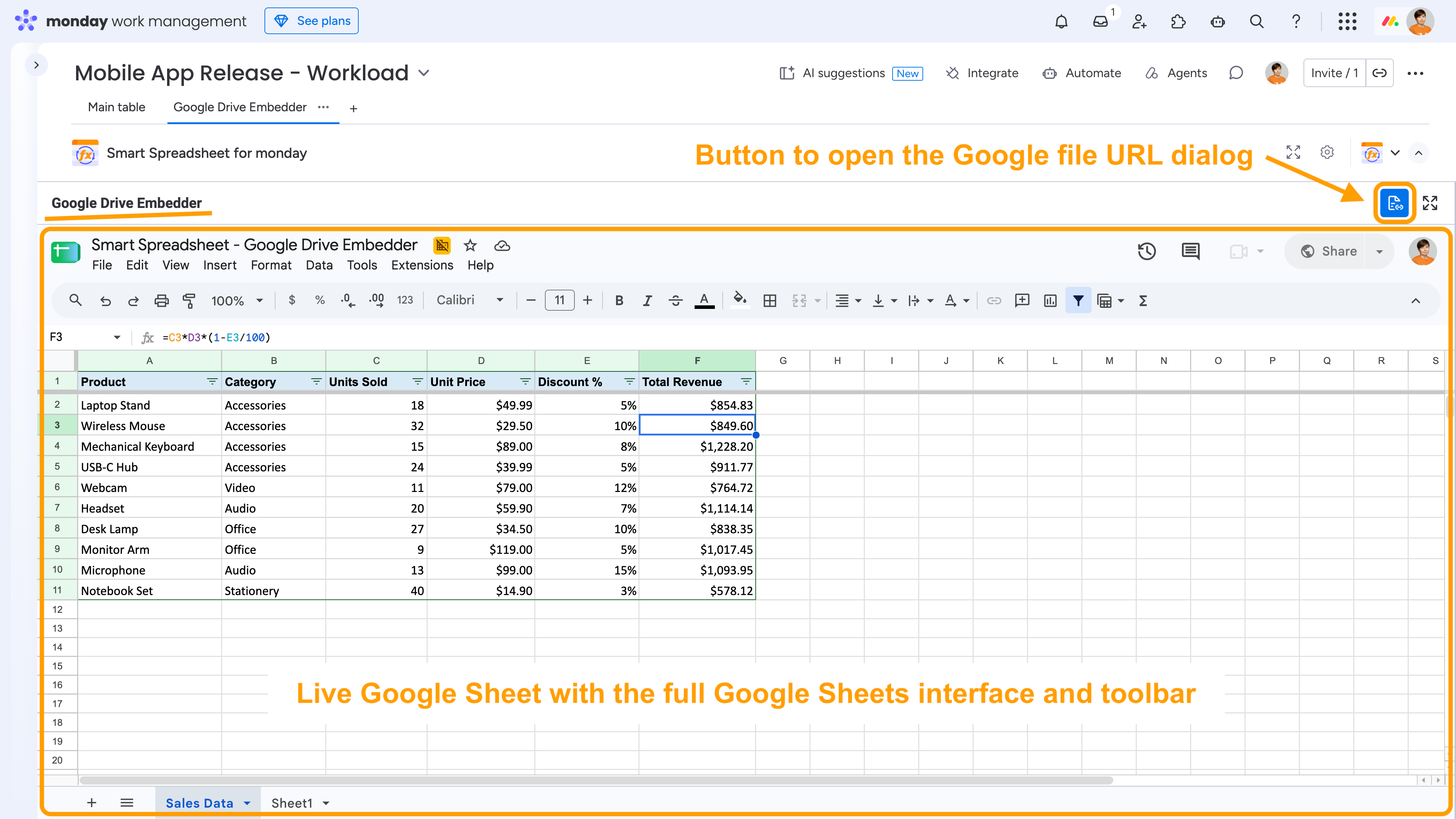1456x819 pixels.
Task: Select the paint format roller icon
Action: pos(189,301)
